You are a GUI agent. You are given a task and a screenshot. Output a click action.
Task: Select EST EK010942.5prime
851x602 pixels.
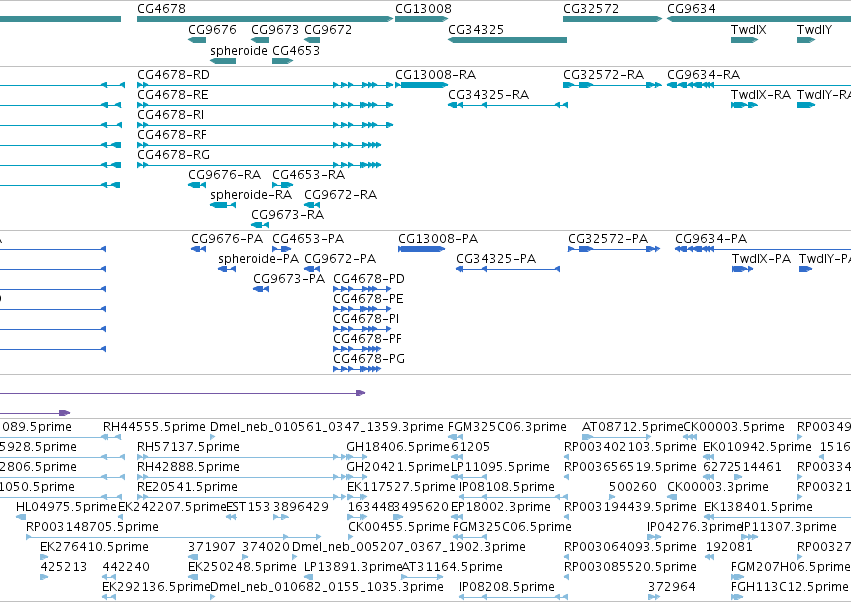(x=757, y=447)
